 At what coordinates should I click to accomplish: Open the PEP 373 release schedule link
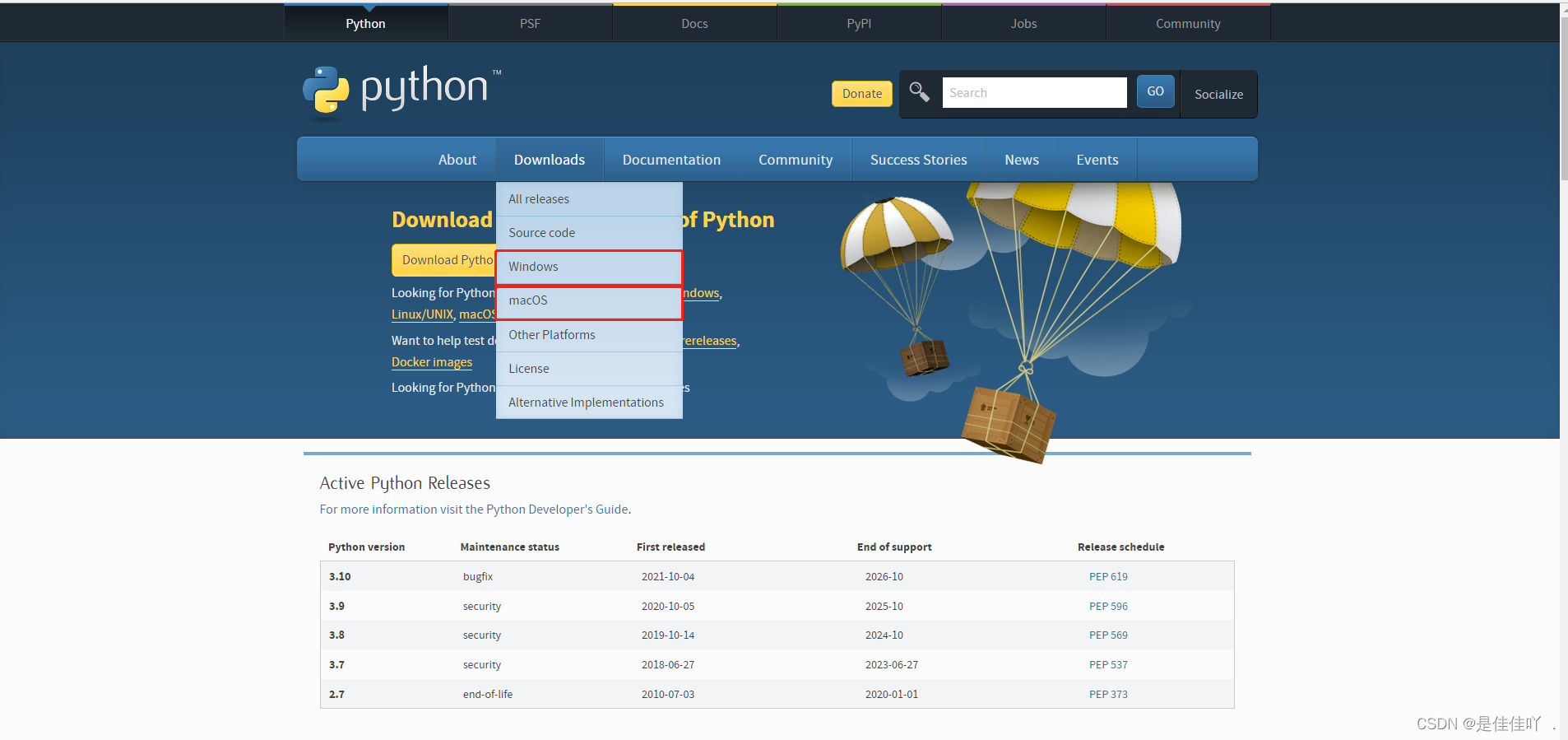(1108, 695)
